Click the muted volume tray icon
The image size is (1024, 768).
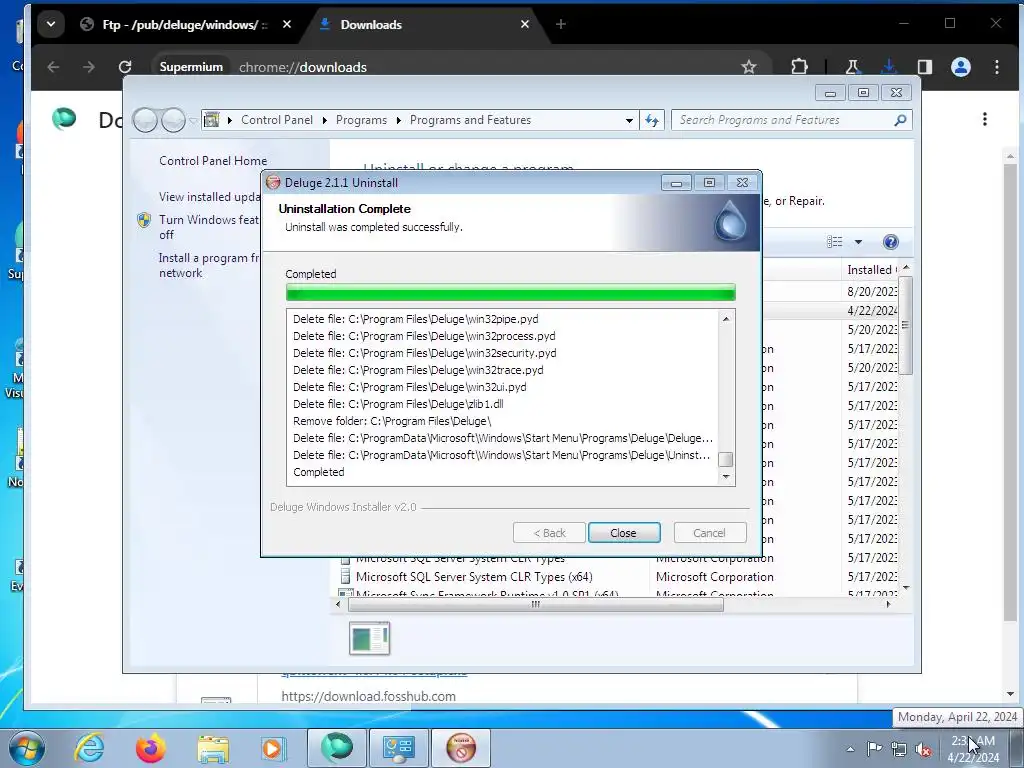[923, 749]
